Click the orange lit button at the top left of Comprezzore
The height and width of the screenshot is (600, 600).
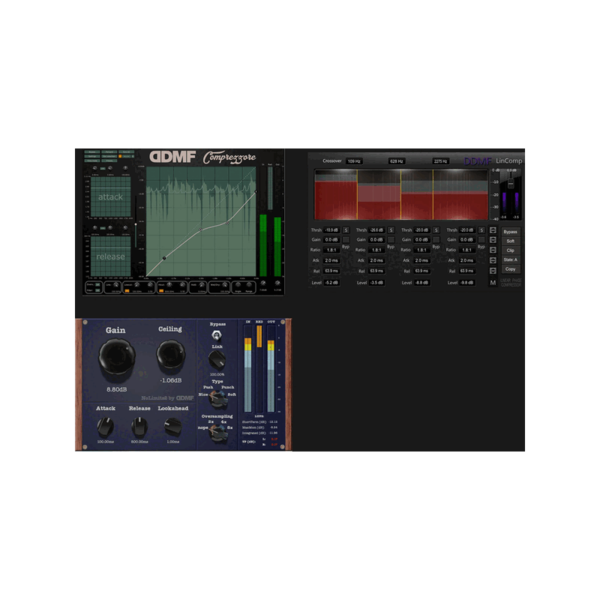(x=120, y=156)
